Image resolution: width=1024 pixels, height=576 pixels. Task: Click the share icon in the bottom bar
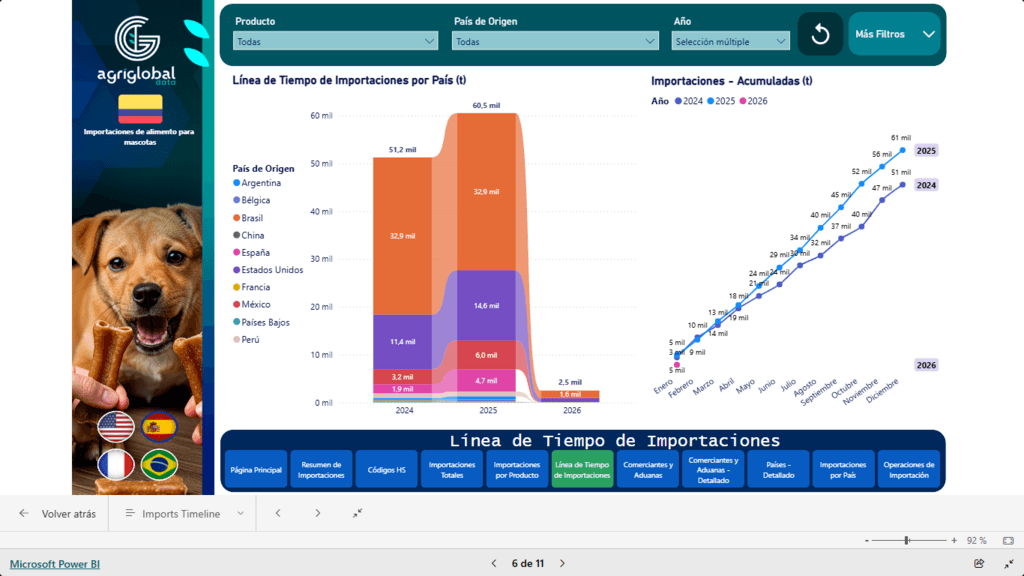pos(979,564)
